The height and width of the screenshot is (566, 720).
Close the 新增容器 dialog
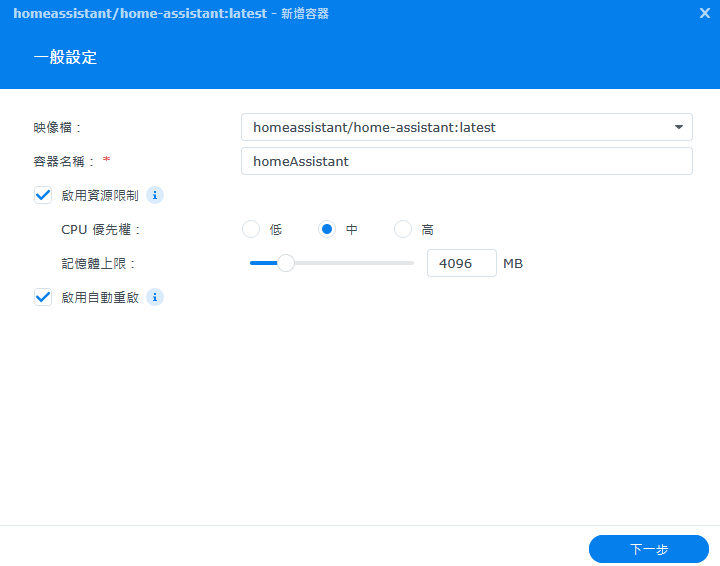point(704,13)
